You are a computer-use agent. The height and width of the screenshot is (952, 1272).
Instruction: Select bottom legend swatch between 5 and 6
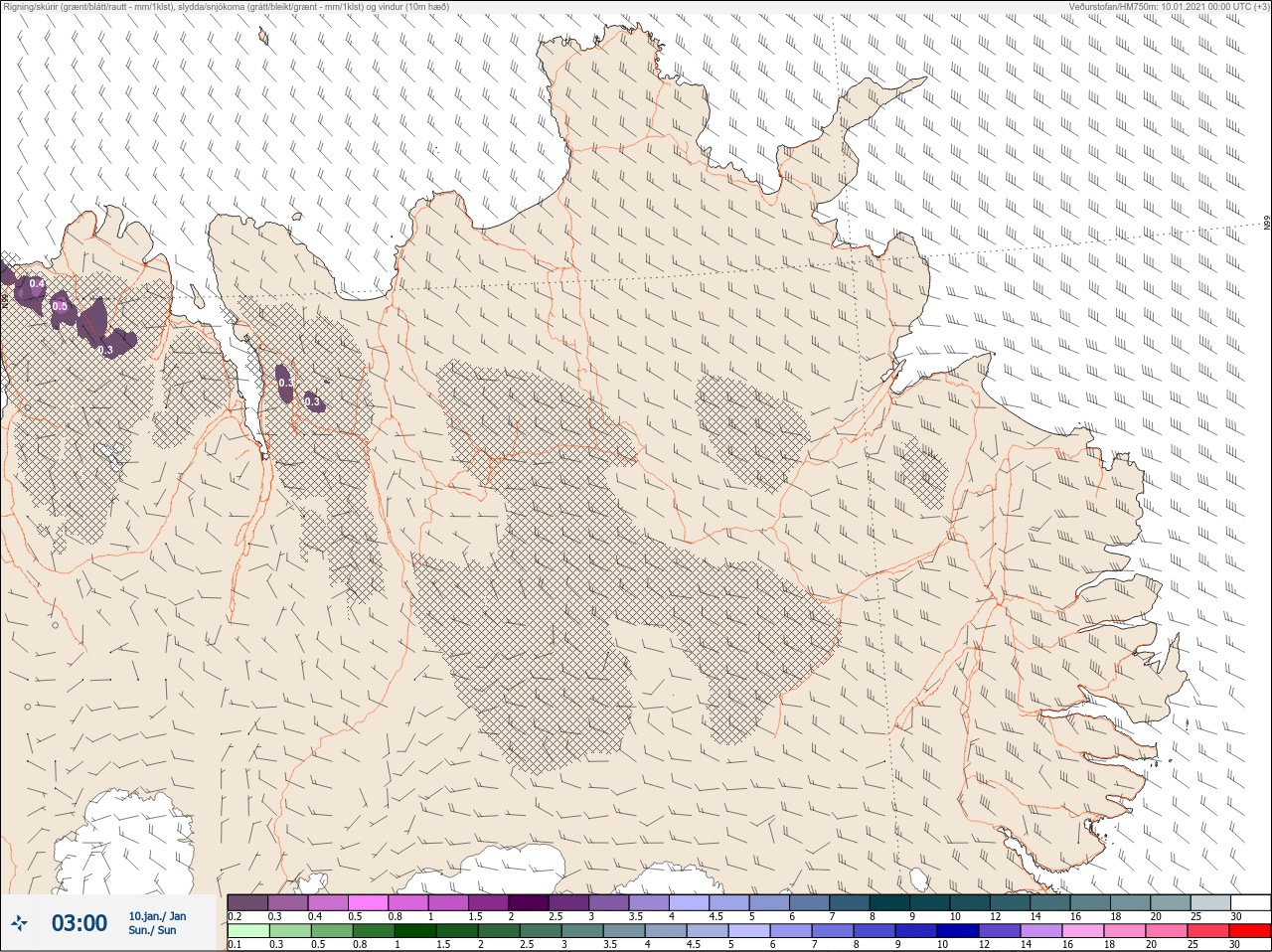point(749,931)
